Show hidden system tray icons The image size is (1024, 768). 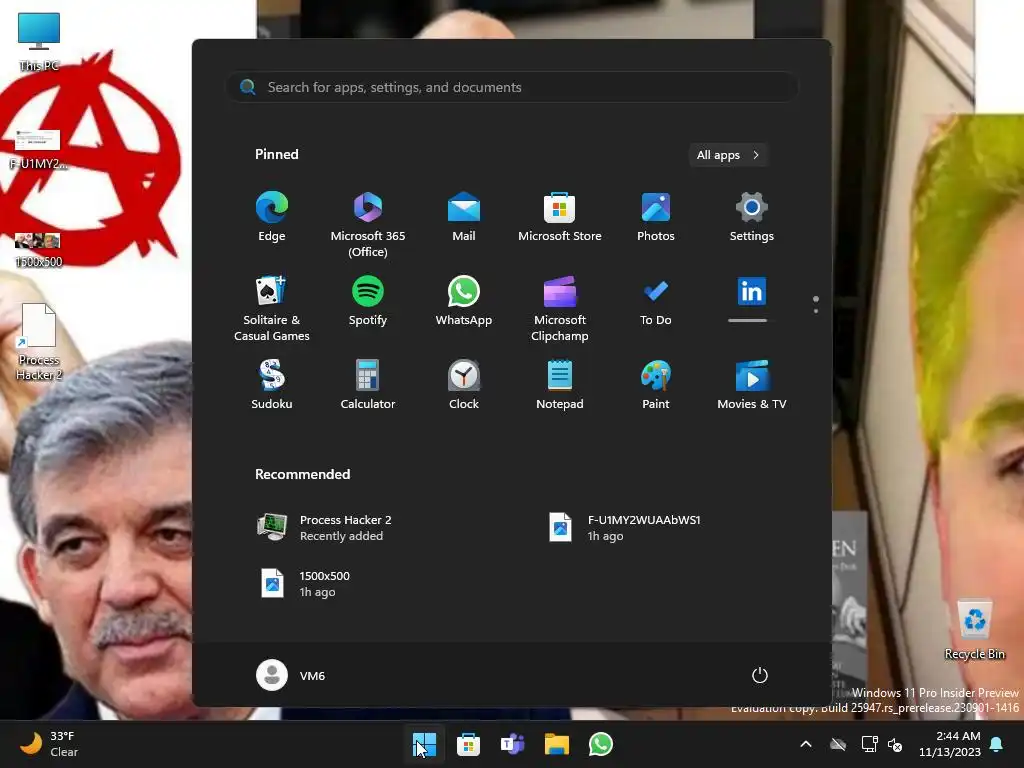[x=806, y=744]
